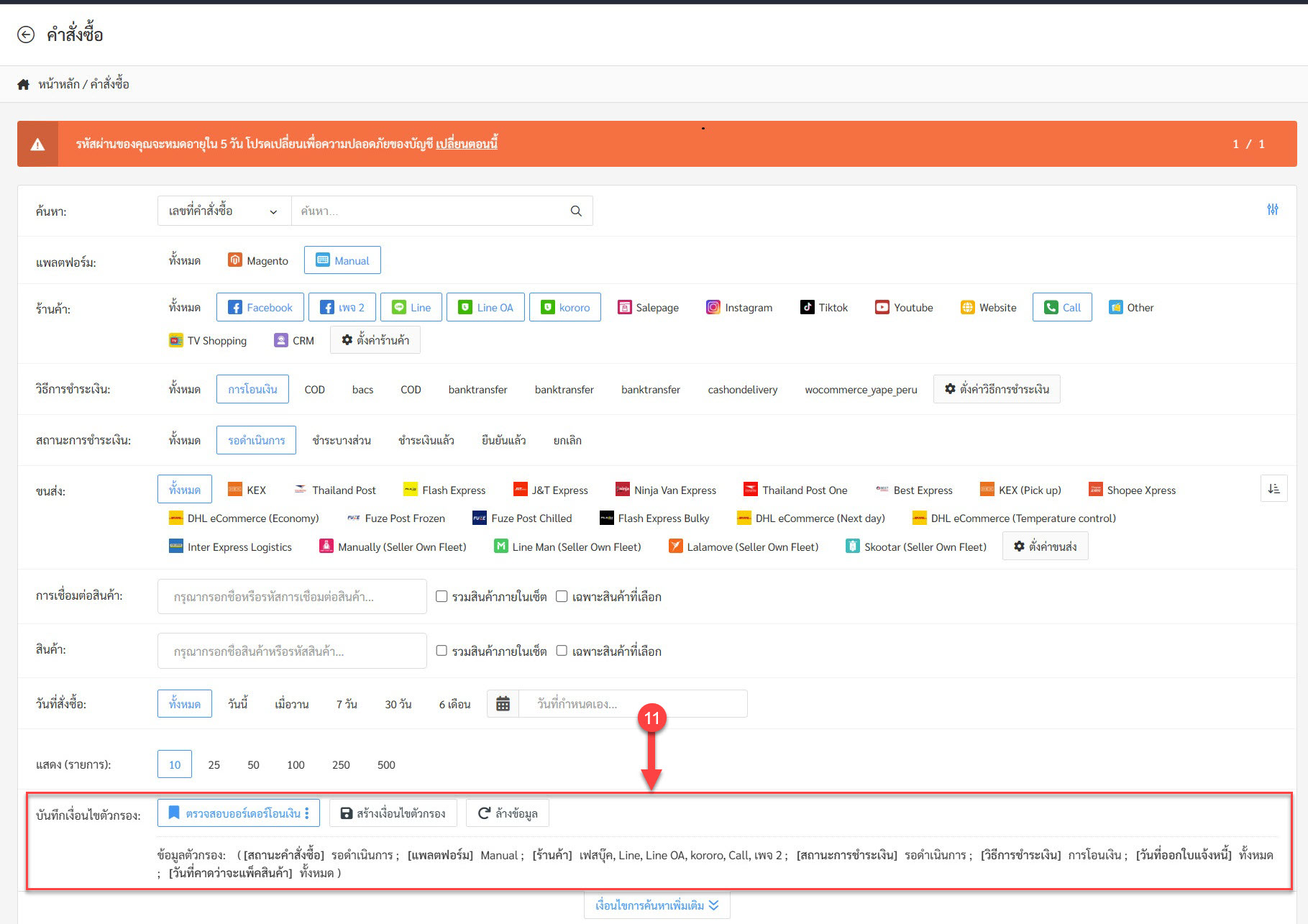The image size is (1308, 924).
Task: Check 'เฉพาะสินค้าที่เลือก' in the สินค้า row
Action: [x=562, y=651]
